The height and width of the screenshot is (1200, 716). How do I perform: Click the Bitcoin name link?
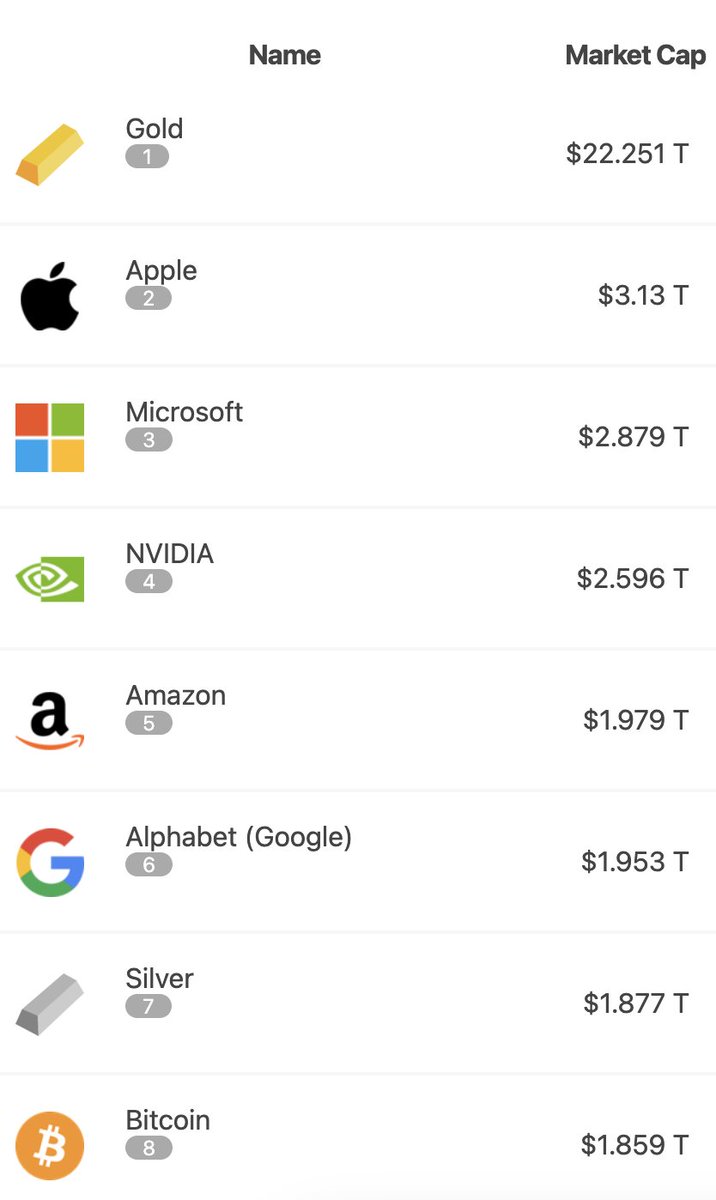tap(168, 1120)
